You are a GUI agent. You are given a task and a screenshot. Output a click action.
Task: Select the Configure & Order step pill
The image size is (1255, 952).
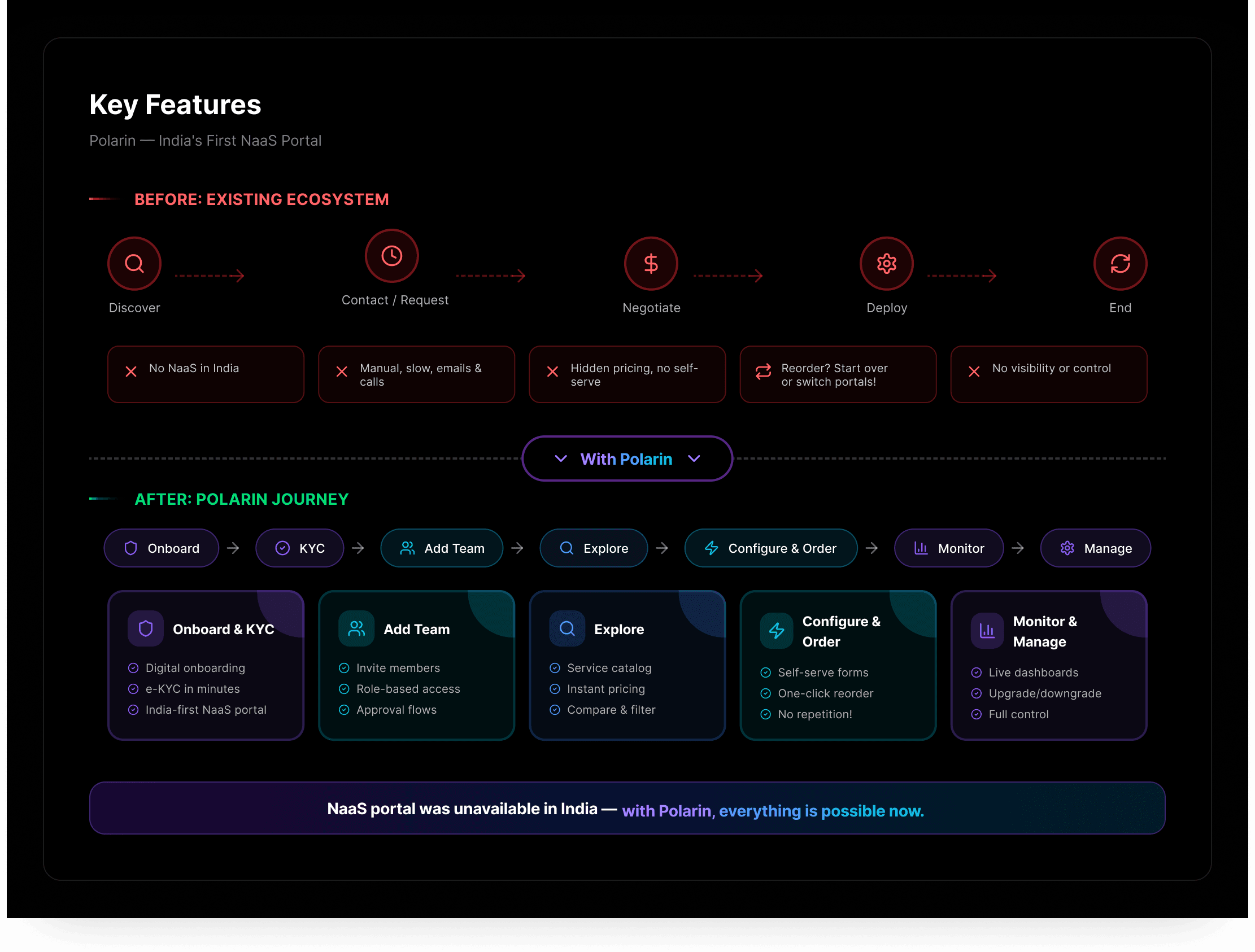770,548
